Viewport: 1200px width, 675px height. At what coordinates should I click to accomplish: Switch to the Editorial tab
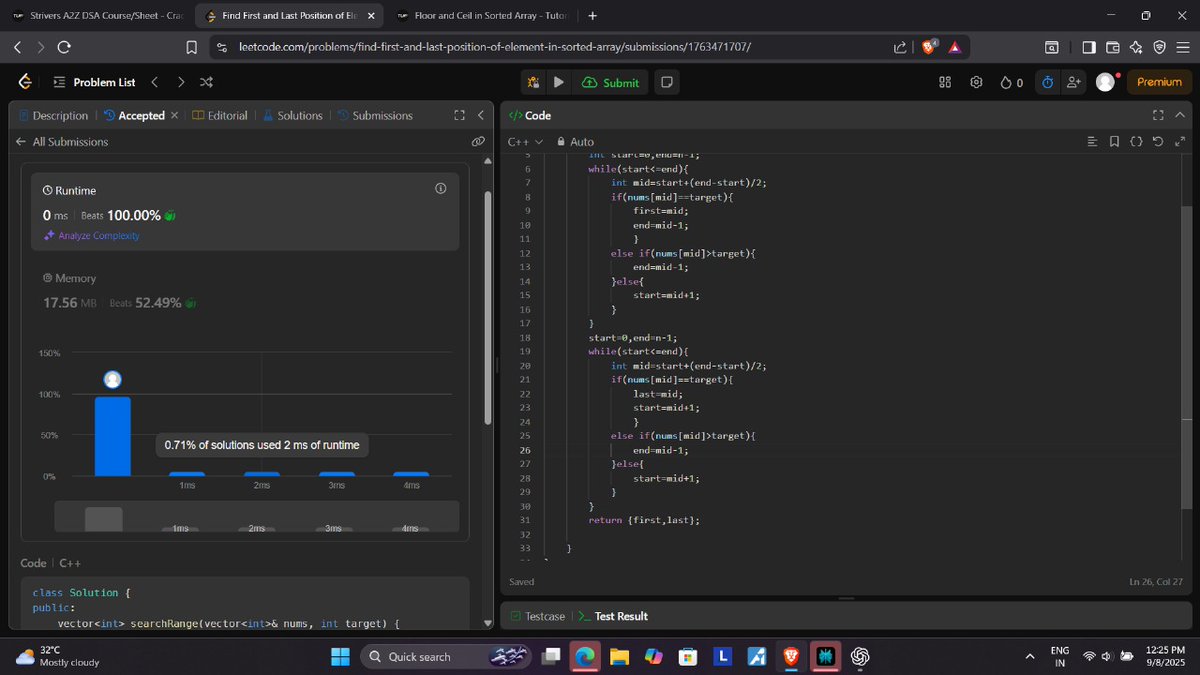tap(226, 115)
